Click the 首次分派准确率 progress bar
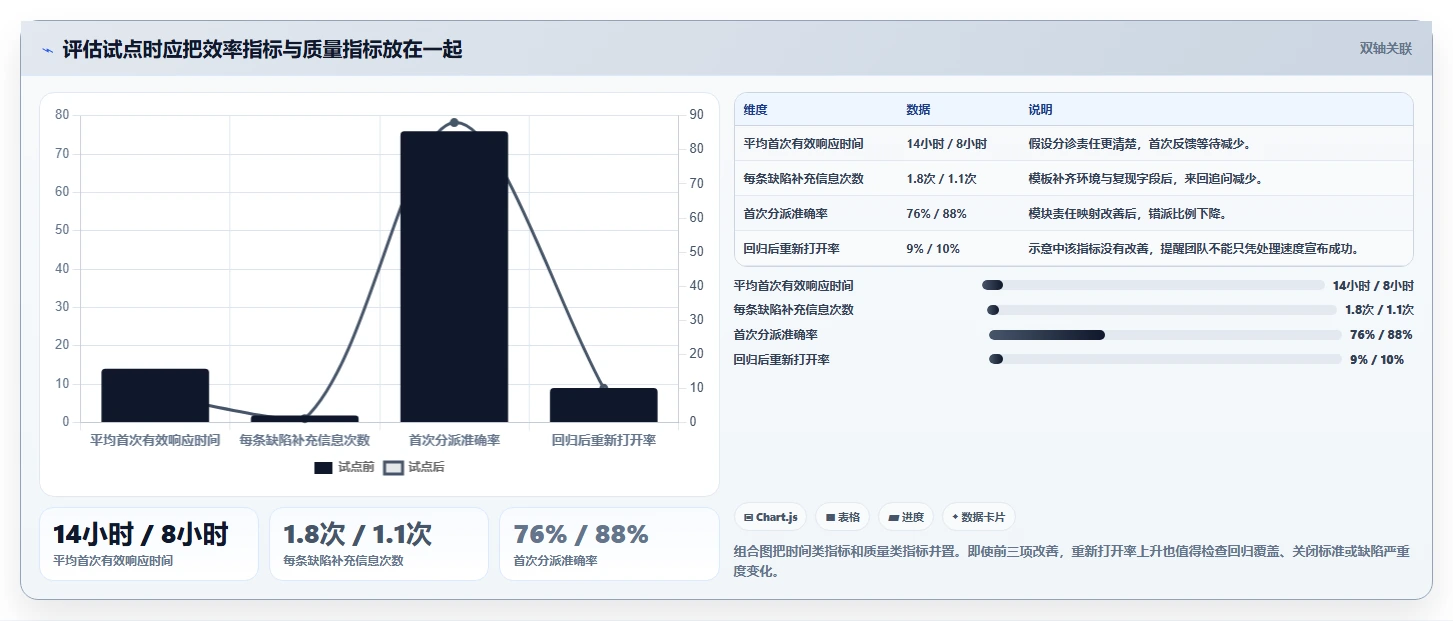 click(1165, 335)
